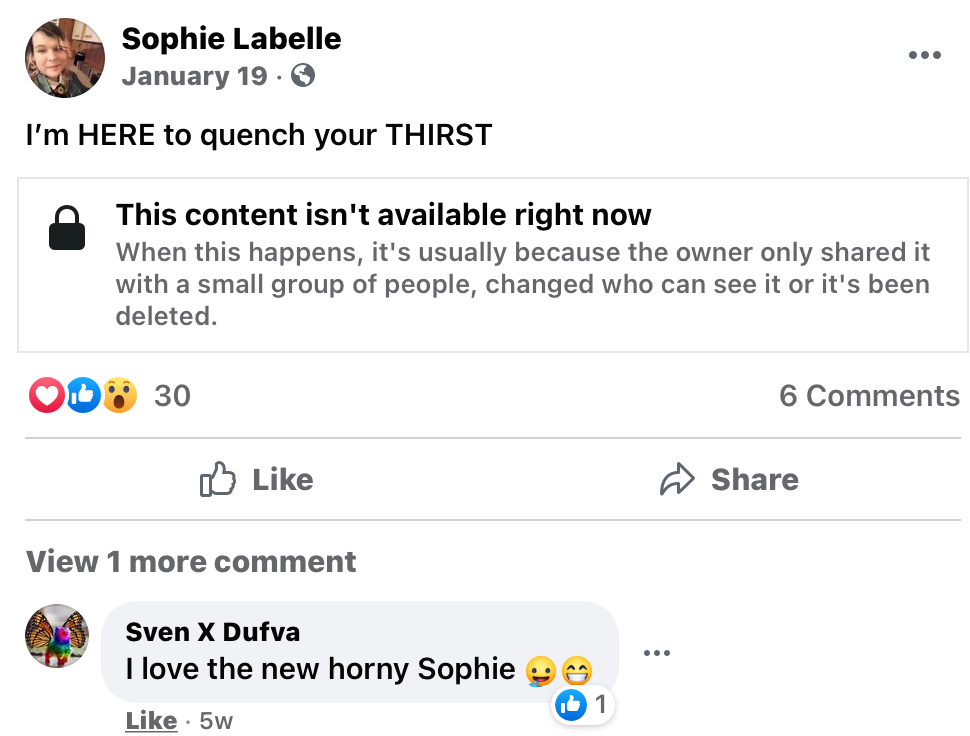970x736 pixels.
Task: Open the 6 Comments list
Action: coord(869,396)
